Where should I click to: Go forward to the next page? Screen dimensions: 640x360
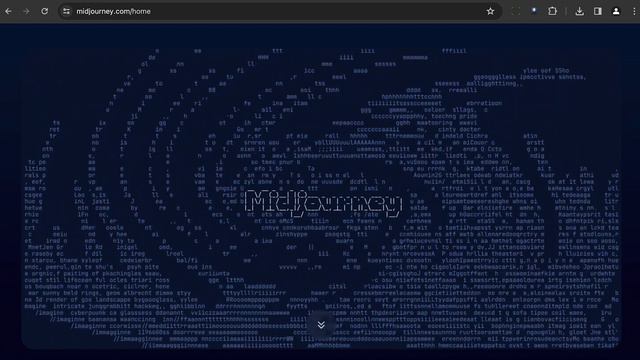[27, 11]
